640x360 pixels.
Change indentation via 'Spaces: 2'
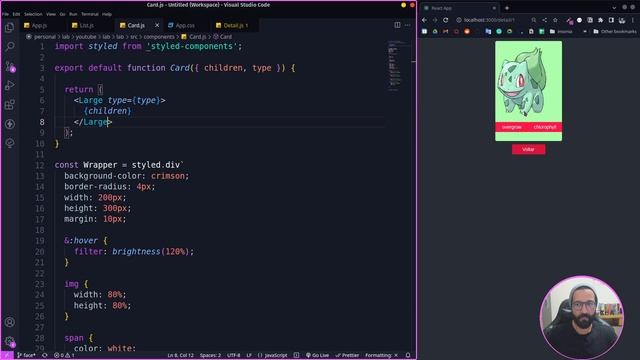pyautogui.click(x=210, y=356)
